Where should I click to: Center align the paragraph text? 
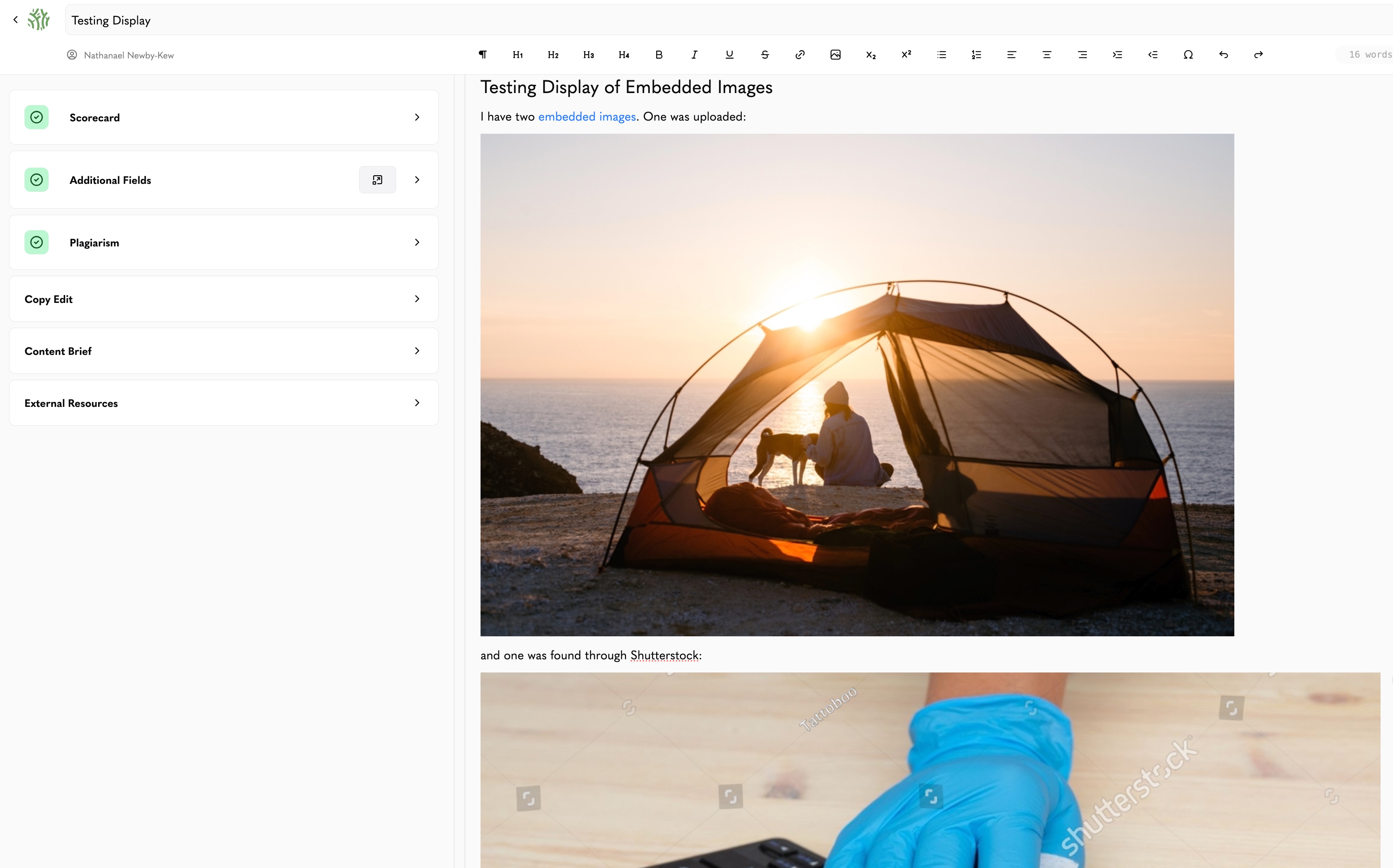point(1046,55)
